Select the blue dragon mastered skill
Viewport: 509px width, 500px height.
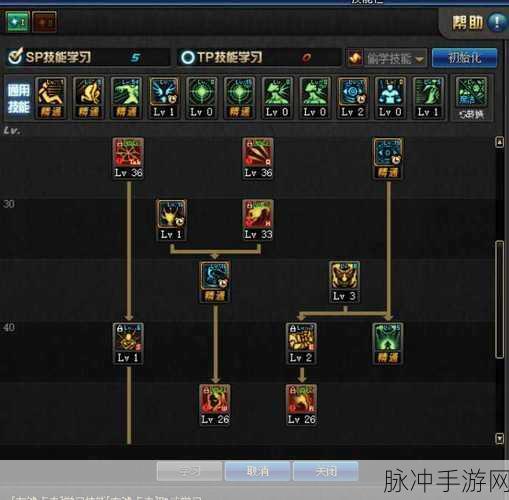[215, 282]
